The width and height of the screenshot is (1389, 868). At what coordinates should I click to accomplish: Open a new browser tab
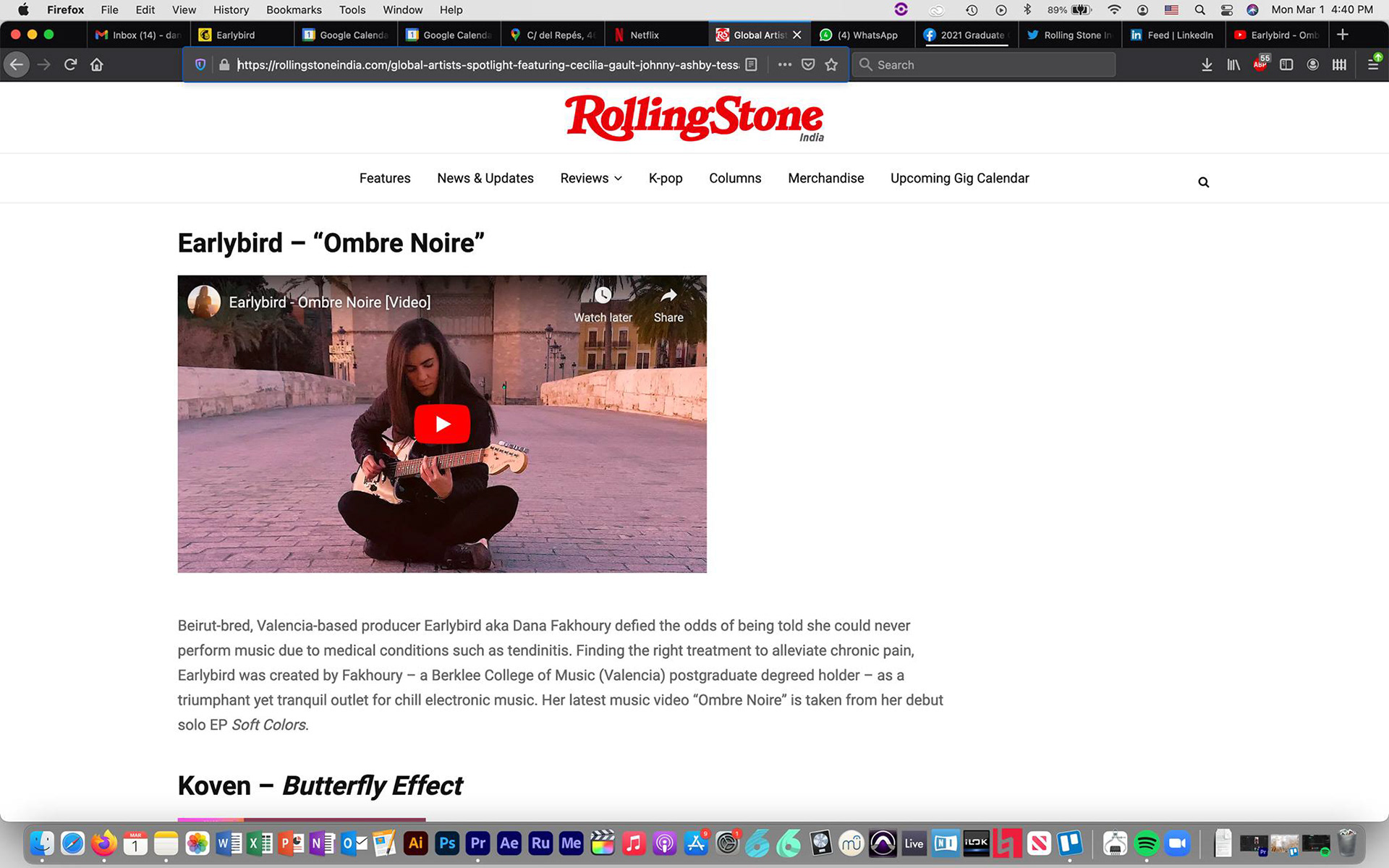click(1343, 34)
